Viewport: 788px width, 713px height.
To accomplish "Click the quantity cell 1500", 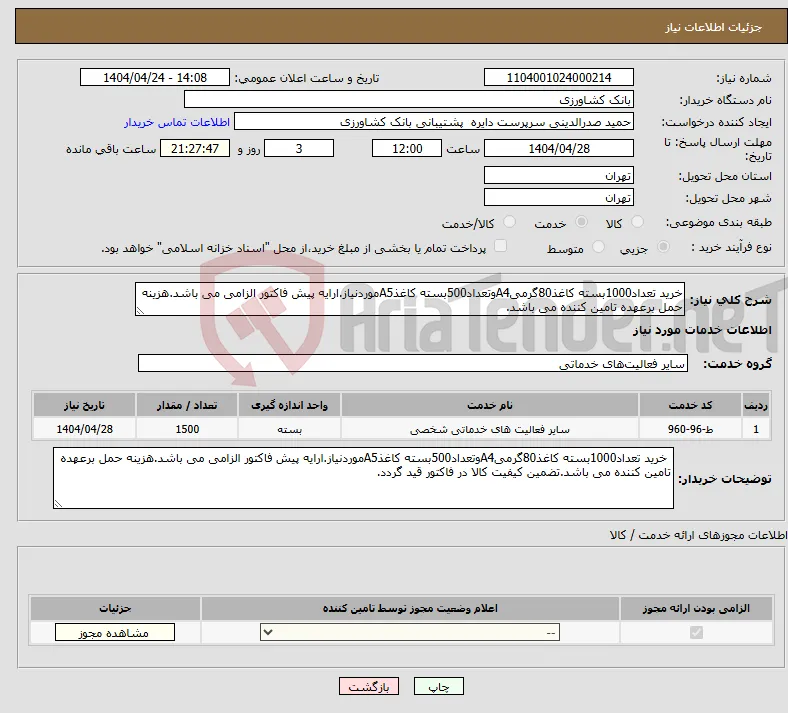I will [186, 429].
